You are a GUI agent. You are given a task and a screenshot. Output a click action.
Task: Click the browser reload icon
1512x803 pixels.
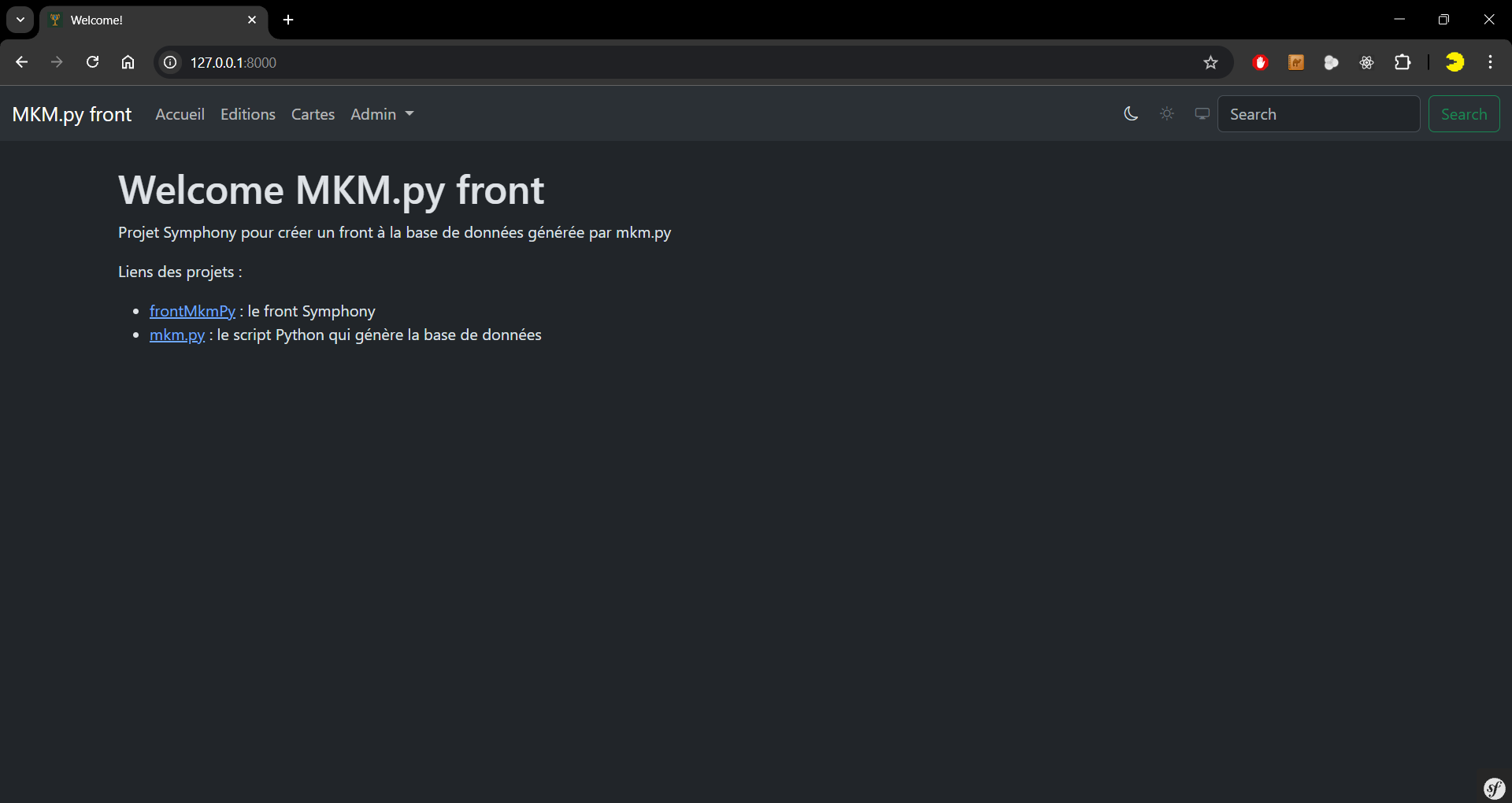pos(92,62)
